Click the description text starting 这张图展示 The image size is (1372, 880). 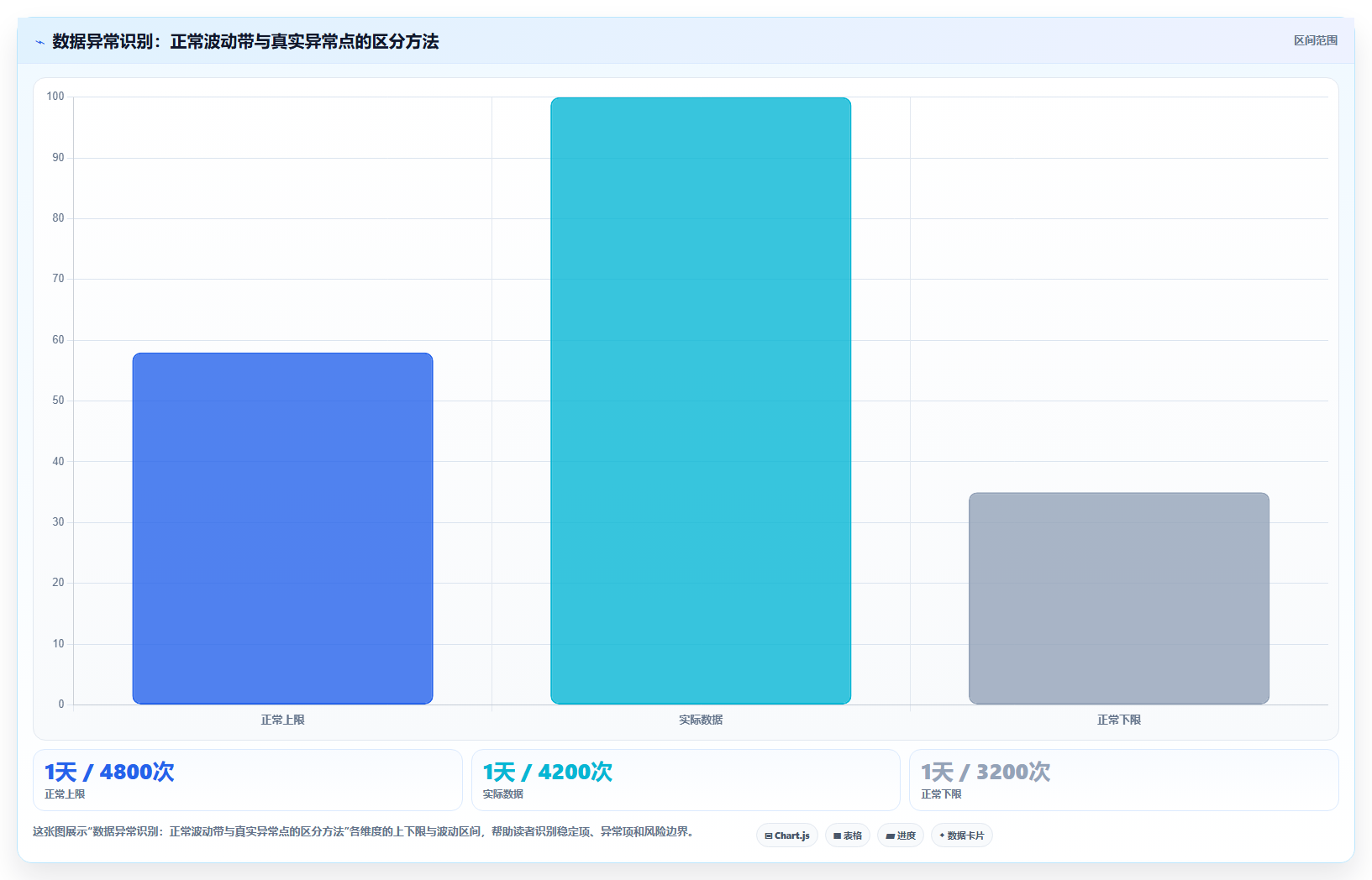[x=365, y=831]
